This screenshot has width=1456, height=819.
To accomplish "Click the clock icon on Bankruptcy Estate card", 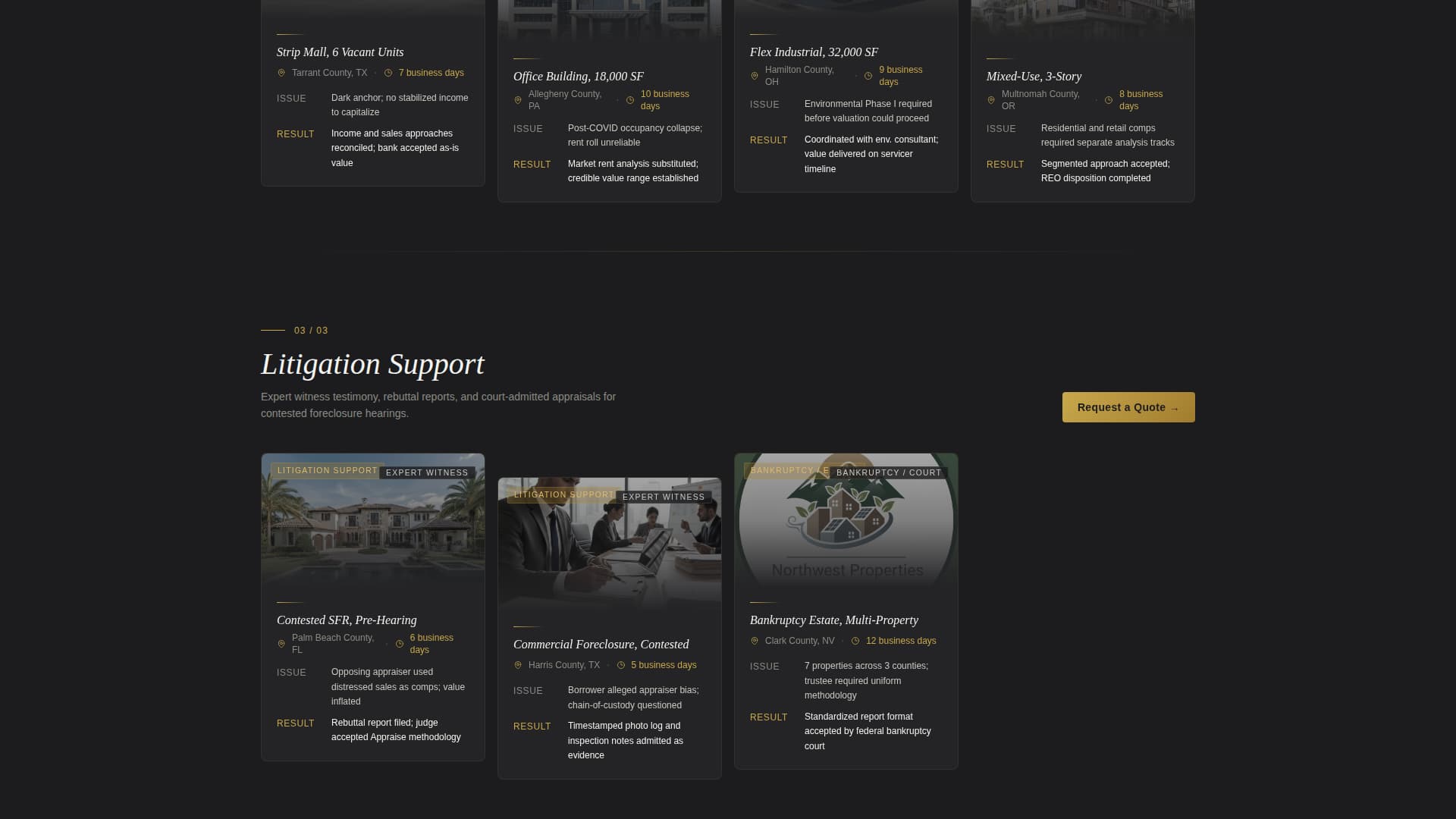I will click(854, 641).
